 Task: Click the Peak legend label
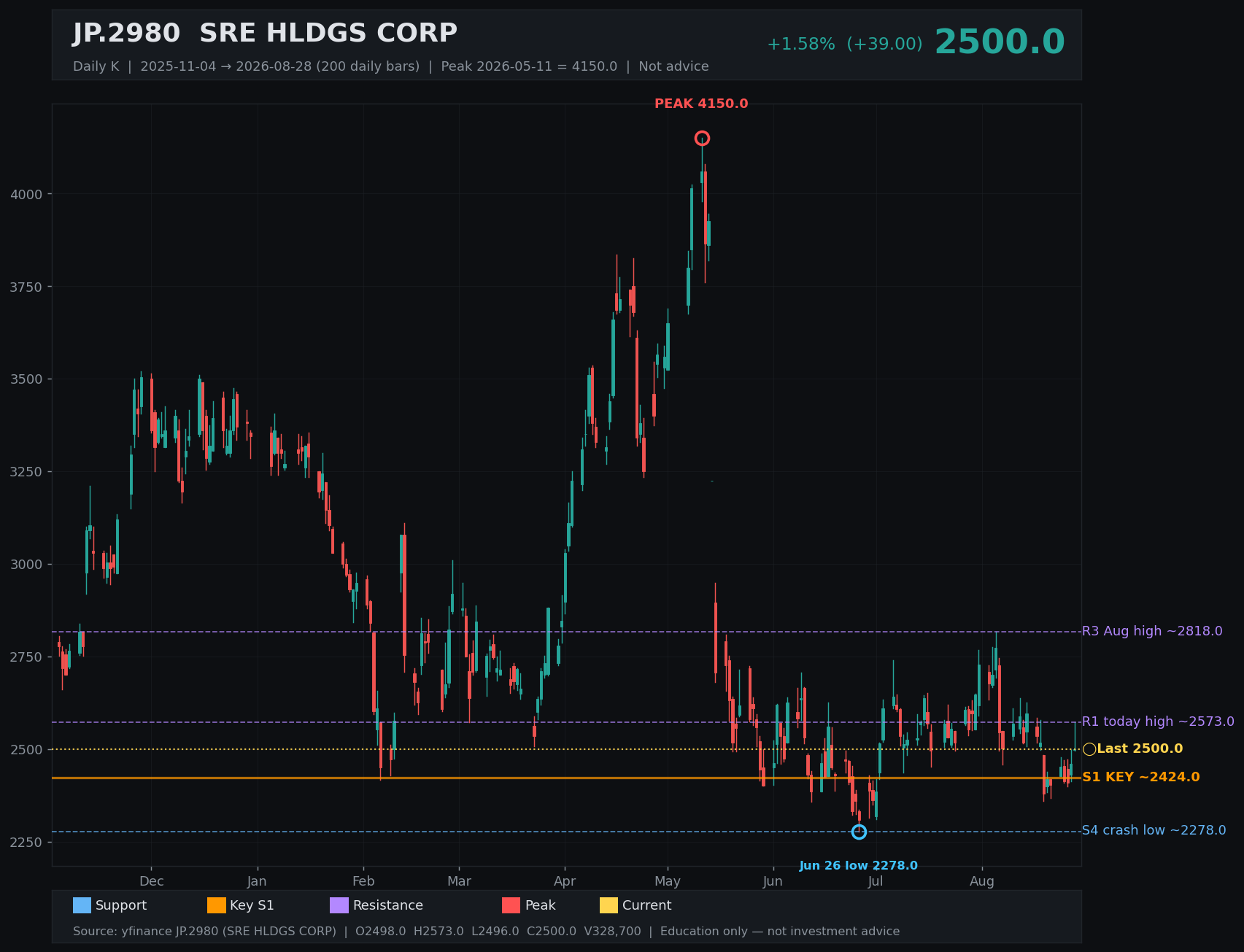coord(541,905)
